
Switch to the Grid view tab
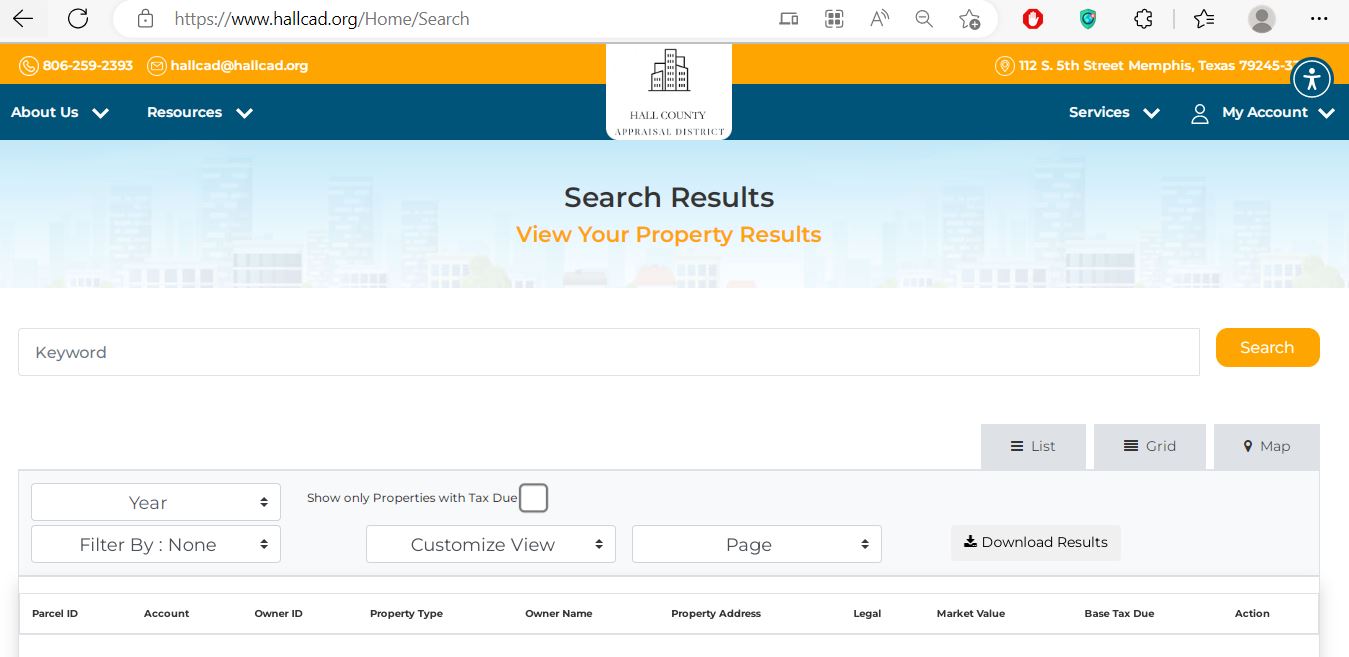[x=1149, y=447]
